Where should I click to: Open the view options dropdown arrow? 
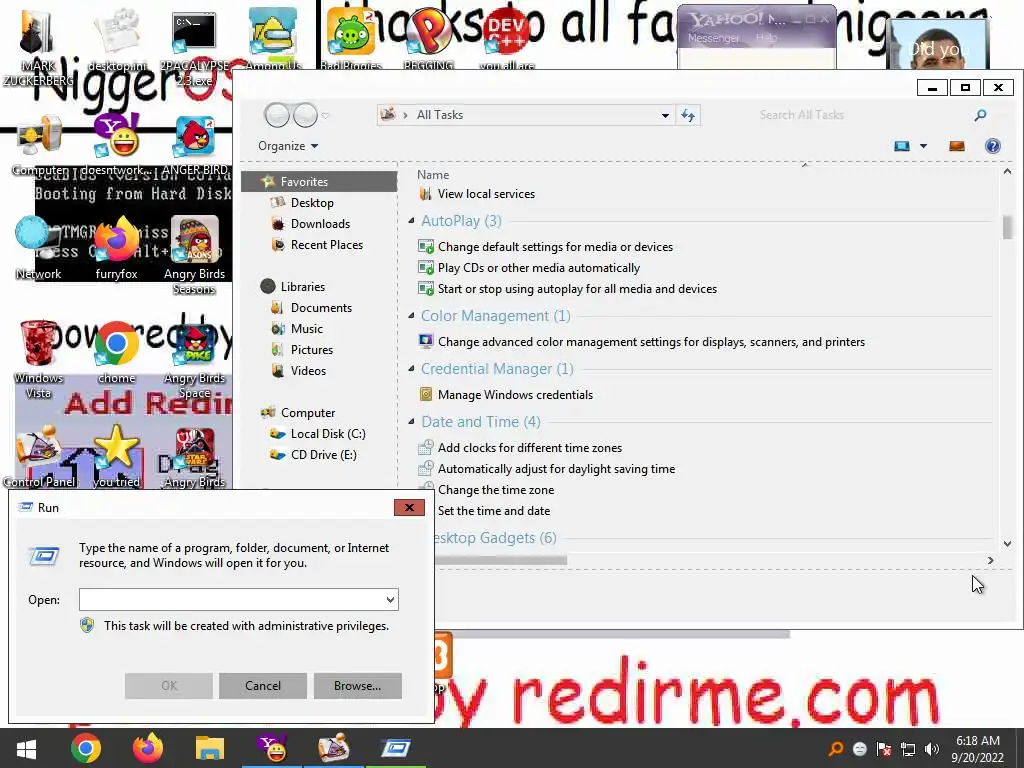[923, 146]
